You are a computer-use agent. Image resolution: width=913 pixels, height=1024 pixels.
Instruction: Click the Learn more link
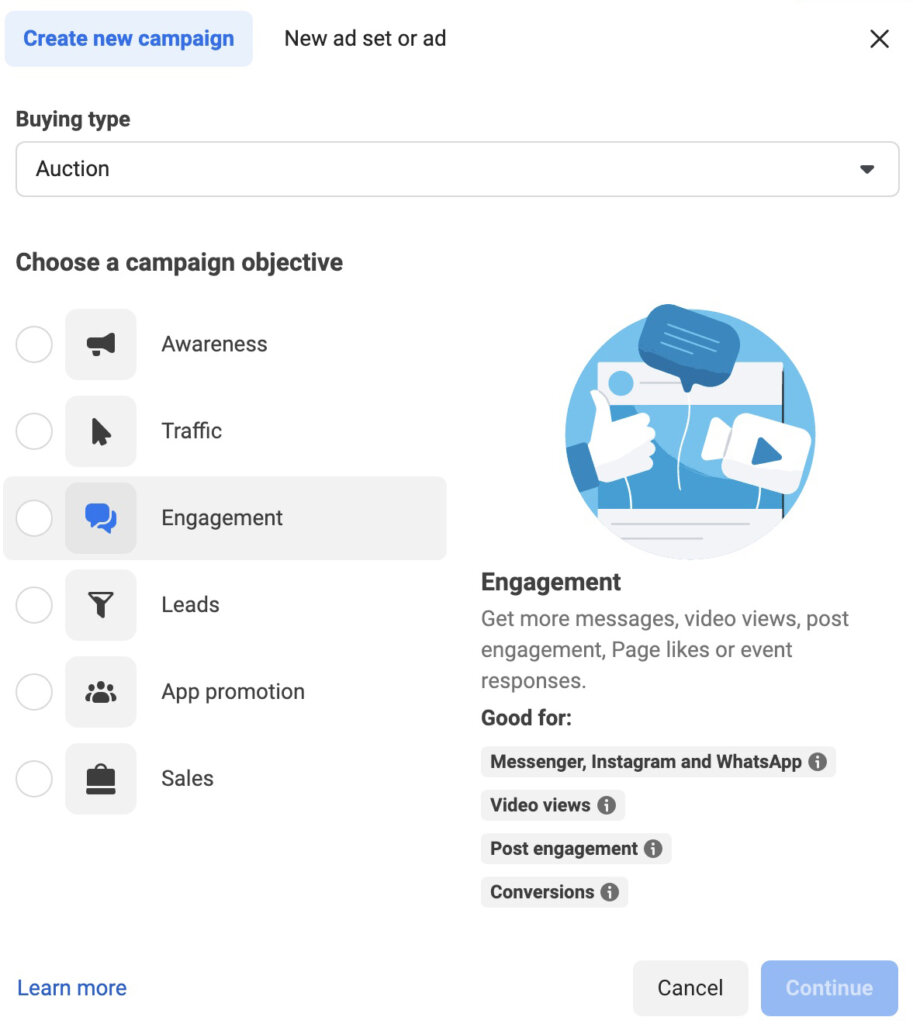pos(71,988)
